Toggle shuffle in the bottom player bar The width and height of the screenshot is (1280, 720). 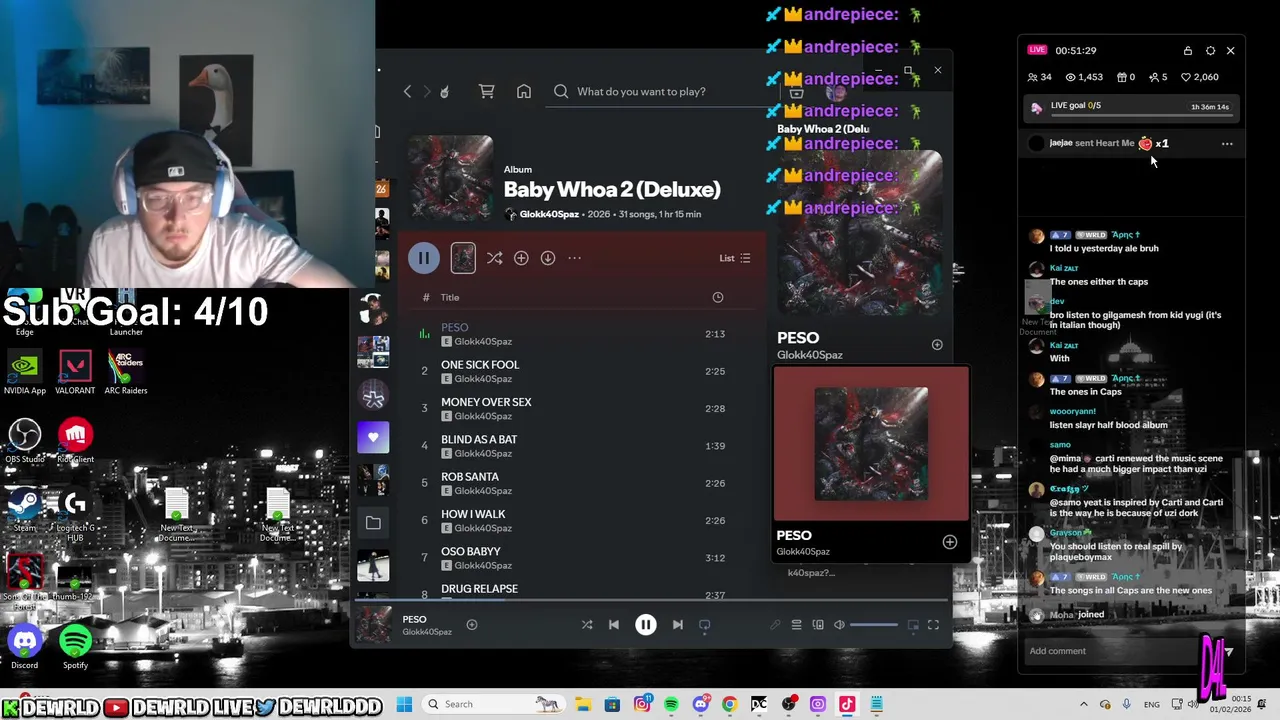[x=587, y=625]
